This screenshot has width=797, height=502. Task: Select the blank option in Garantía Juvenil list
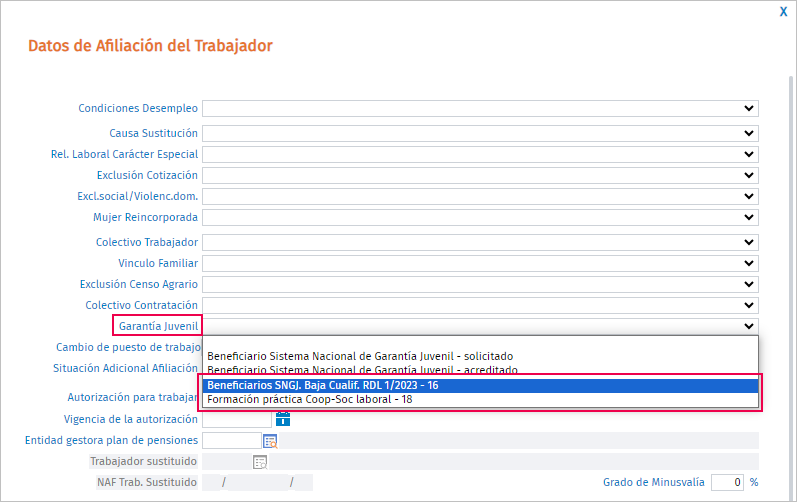coord(480,342)
